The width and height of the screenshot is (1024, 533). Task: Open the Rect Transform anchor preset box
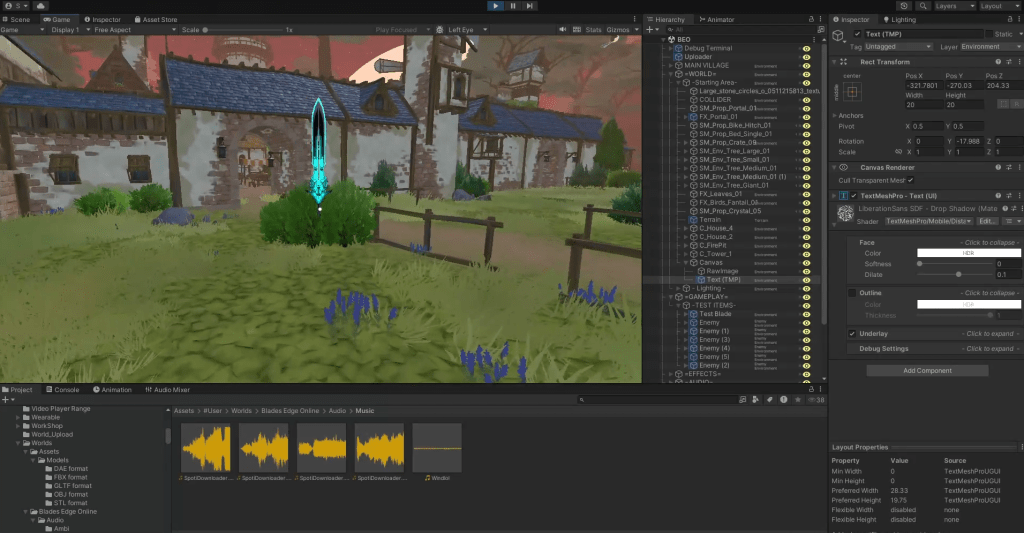tap(852, 92)
